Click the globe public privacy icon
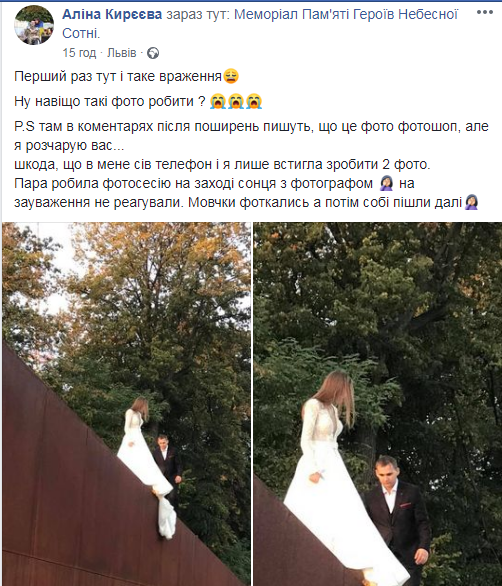502x586 pixels. pyautogui.click(x=153, y=53)
